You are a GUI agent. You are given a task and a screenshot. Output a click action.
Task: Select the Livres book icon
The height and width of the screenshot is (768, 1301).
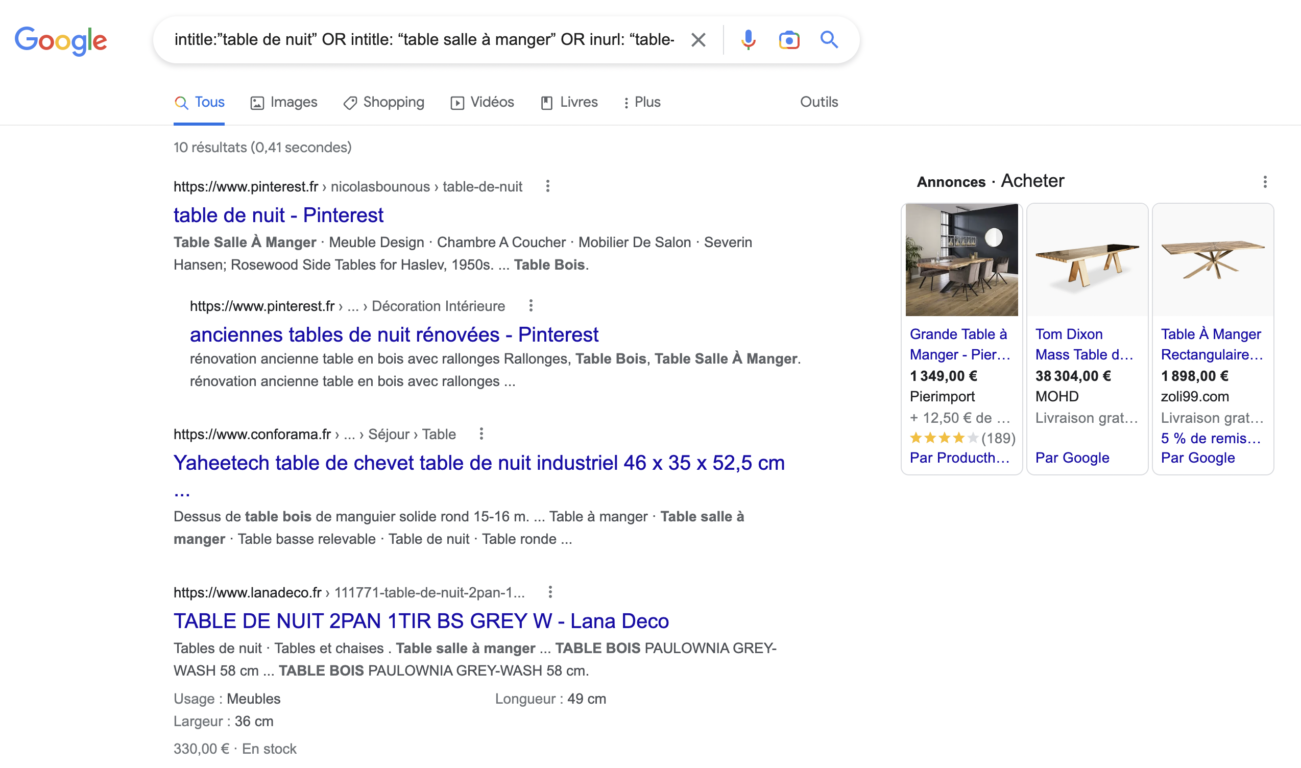pyautogui.click(x=546, y=101)
